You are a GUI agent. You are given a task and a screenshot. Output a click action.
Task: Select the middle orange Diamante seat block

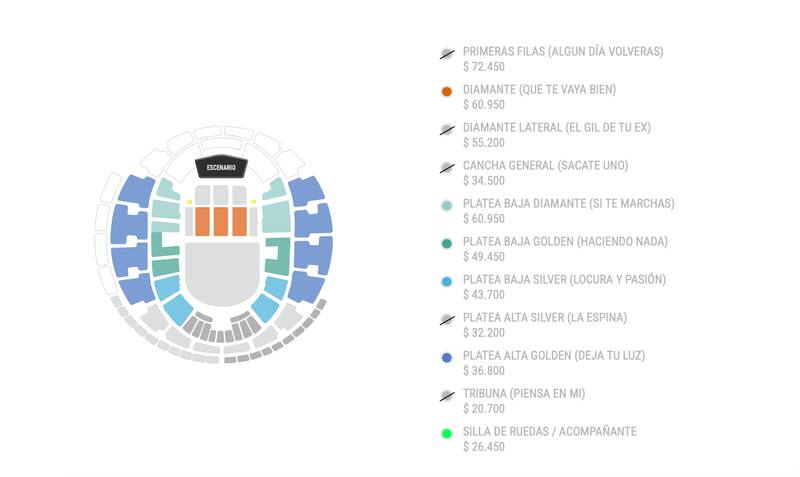221,221
